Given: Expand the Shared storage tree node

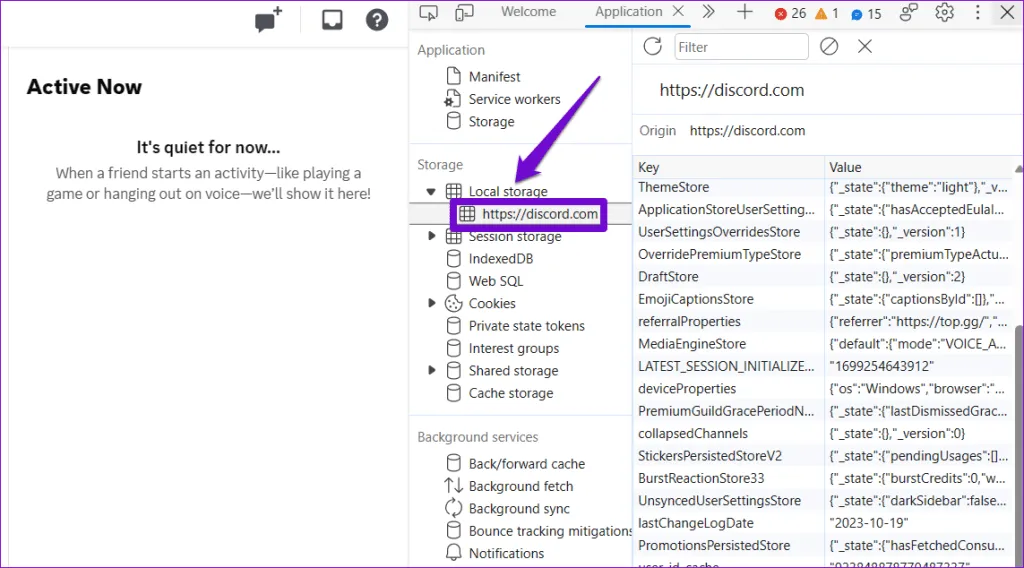Looking at the screenshot, I should [x=431, y=370].
